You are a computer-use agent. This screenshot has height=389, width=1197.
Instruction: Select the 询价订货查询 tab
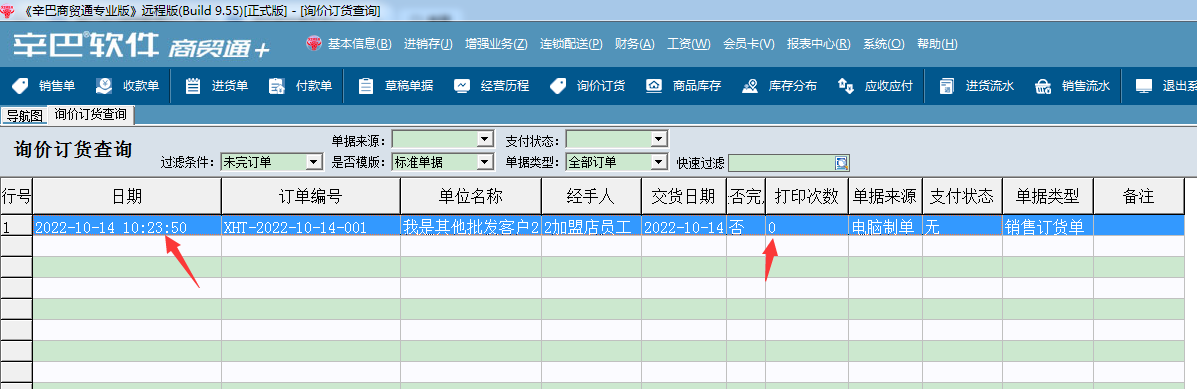[91, 115]
